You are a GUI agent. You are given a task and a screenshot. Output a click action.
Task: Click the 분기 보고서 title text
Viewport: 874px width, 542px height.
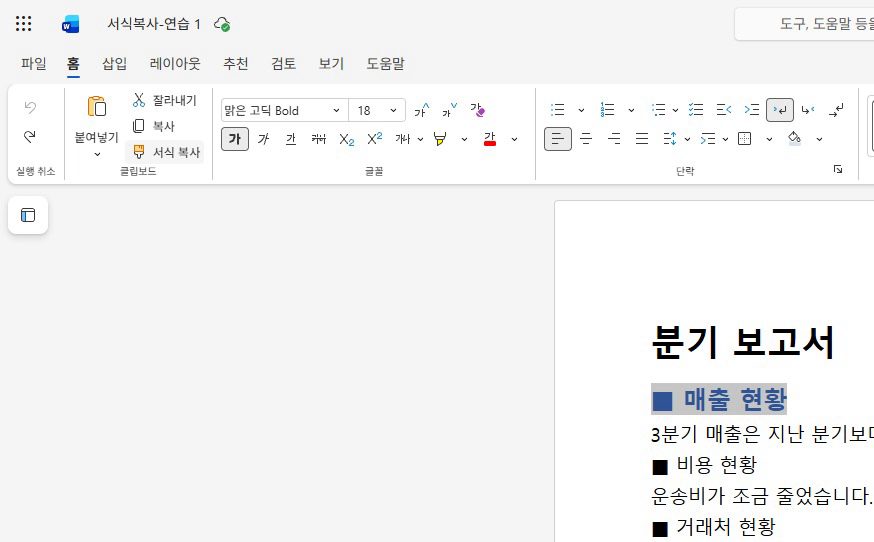(x=742, y=342)
